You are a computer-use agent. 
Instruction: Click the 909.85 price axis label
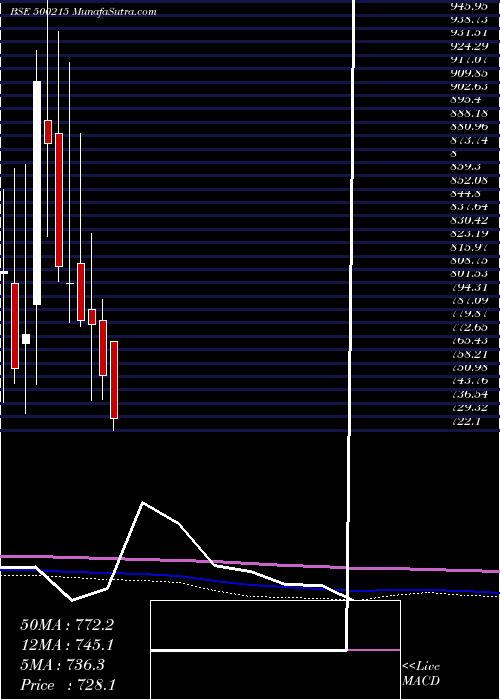pos(469,73)
